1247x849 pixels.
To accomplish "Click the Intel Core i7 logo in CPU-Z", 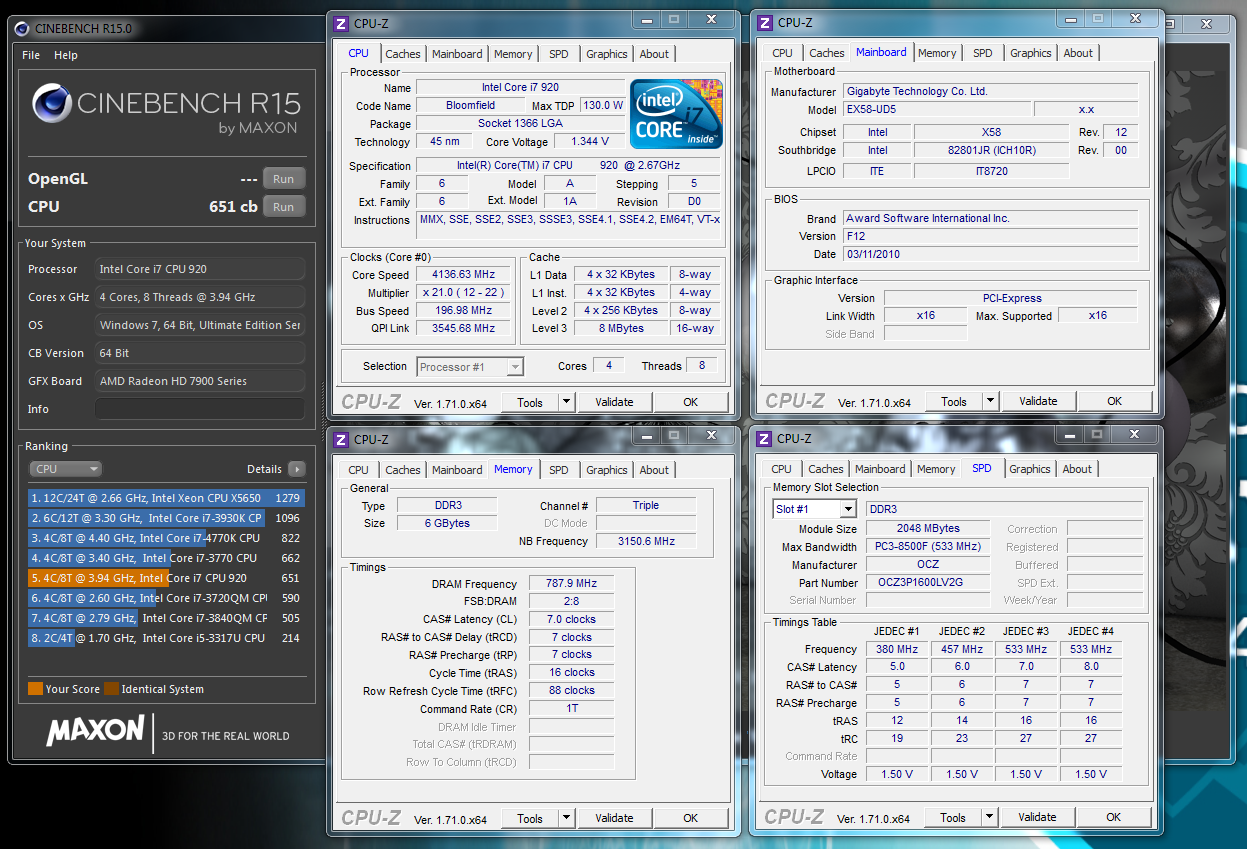I will [x=676, y=114].
